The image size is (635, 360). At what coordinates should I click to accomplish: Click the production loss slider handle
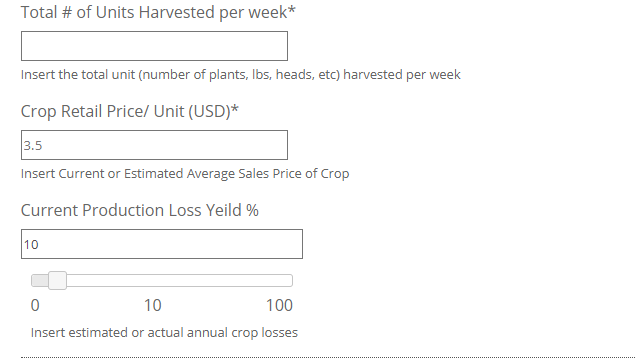(x=58, y=281)
